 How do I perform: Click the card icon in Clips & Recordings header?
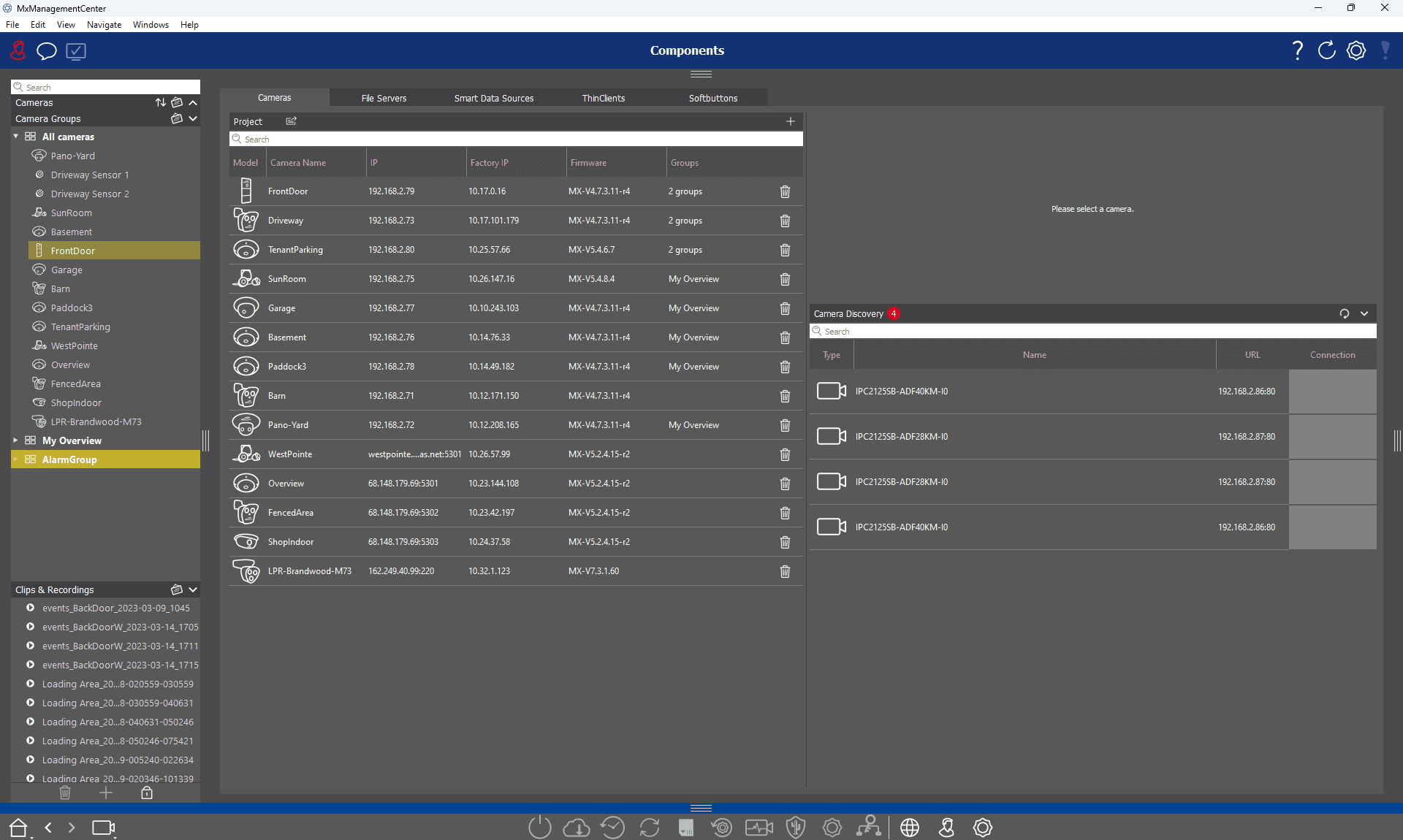coord(177,589)
